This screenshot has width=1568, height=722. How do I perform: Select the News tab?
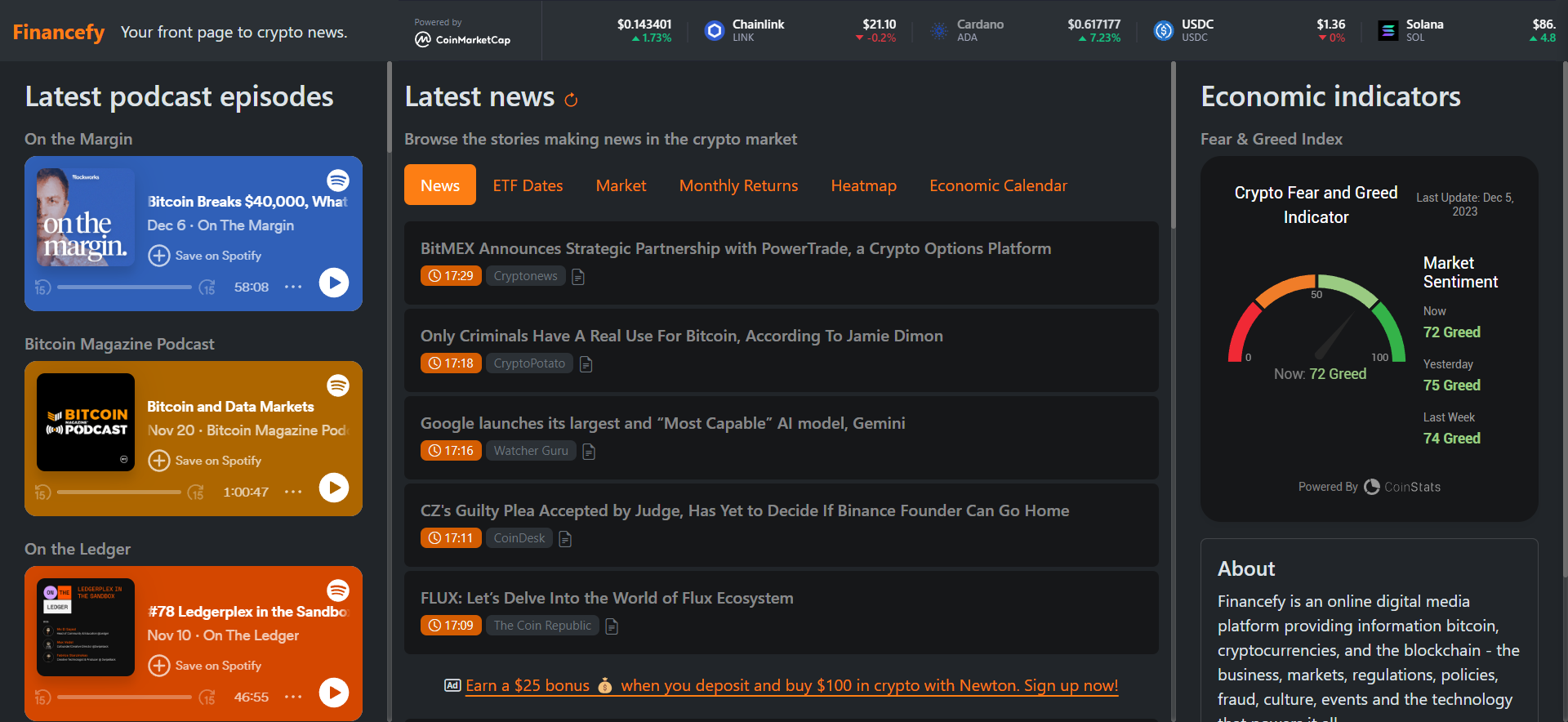440,185
